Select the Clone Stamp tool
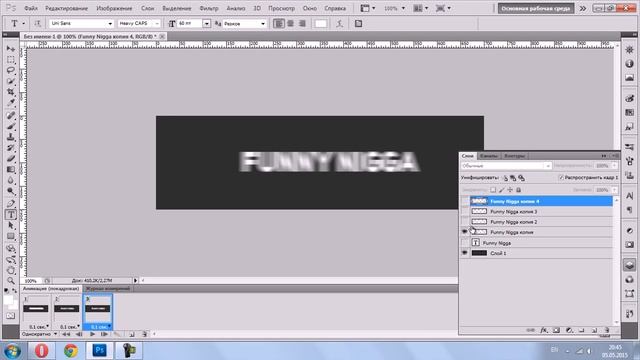 coord(11,137)
